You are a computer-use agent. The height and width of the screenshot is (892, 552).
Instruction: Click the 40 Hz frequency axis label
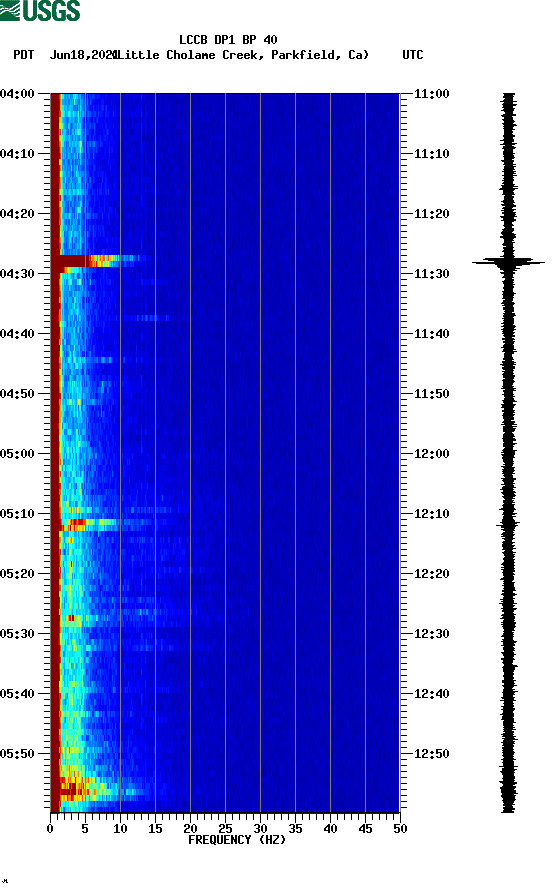click(x=331, y=829)
